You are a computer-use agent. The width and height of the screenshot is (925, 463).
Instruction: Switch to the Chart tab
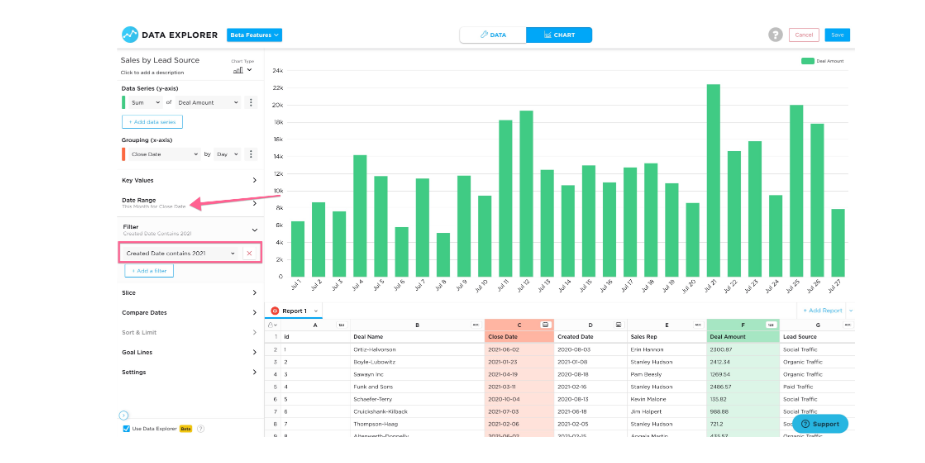pyautogui.click(x=559, y=35)
